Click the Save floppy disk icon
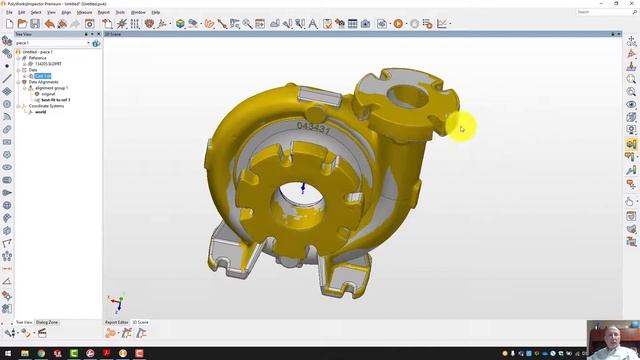This screenshot has height=360, width=640. coord(35,24)
